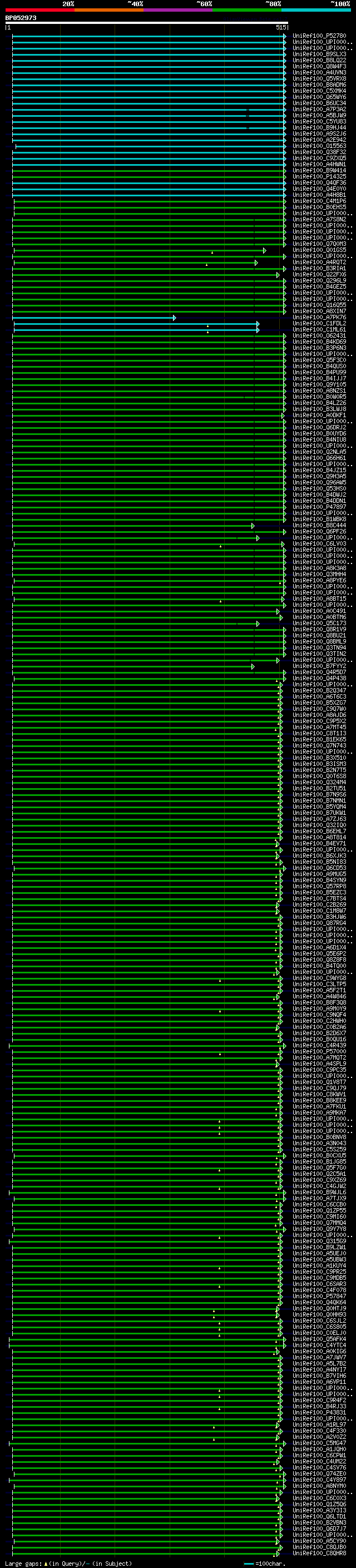Open hit UniRef100_Q8W4F3
The width and height of the screenshot is (356, 1568).
(x=319, y=66)
